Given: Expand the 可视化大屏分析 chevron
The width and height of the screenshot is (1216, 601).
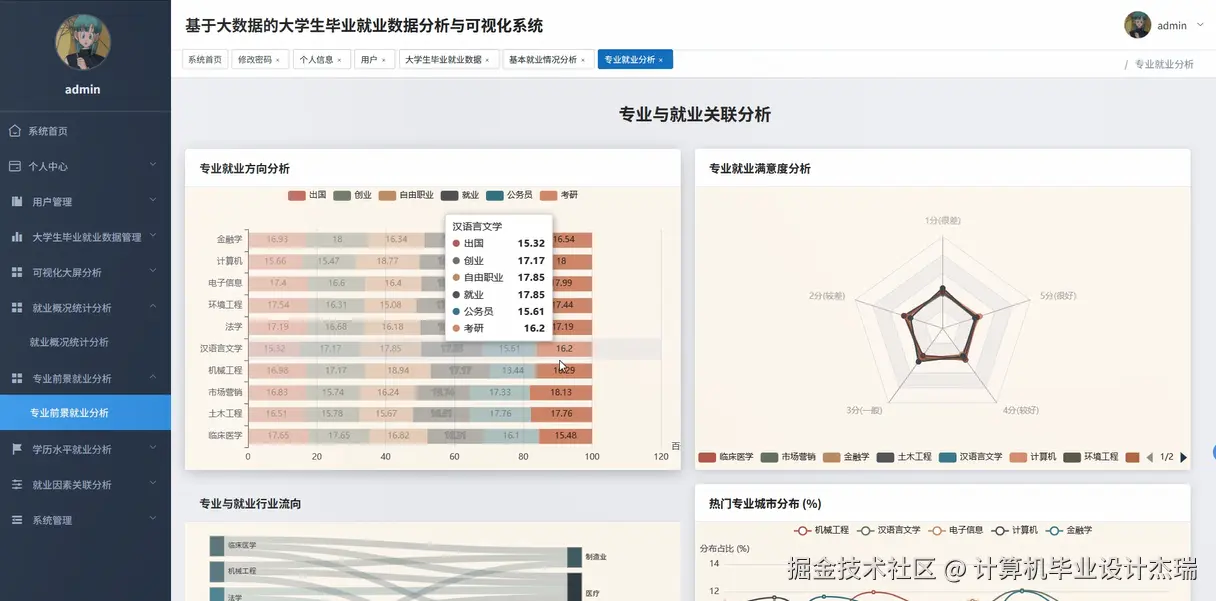Looking at the screenshot, I should (x=153, y=271).
